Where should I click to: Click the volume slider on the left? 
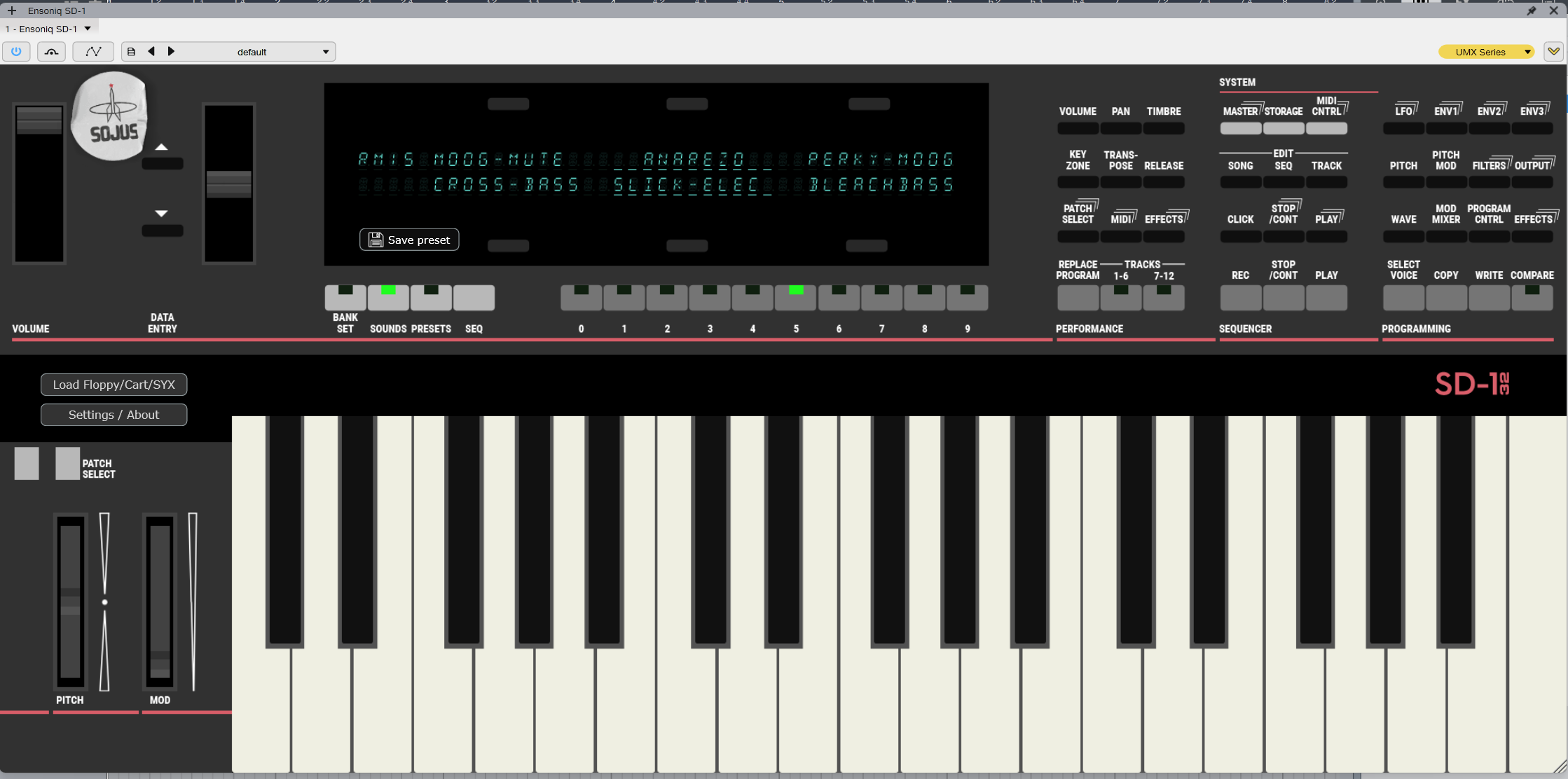point(39,184)
